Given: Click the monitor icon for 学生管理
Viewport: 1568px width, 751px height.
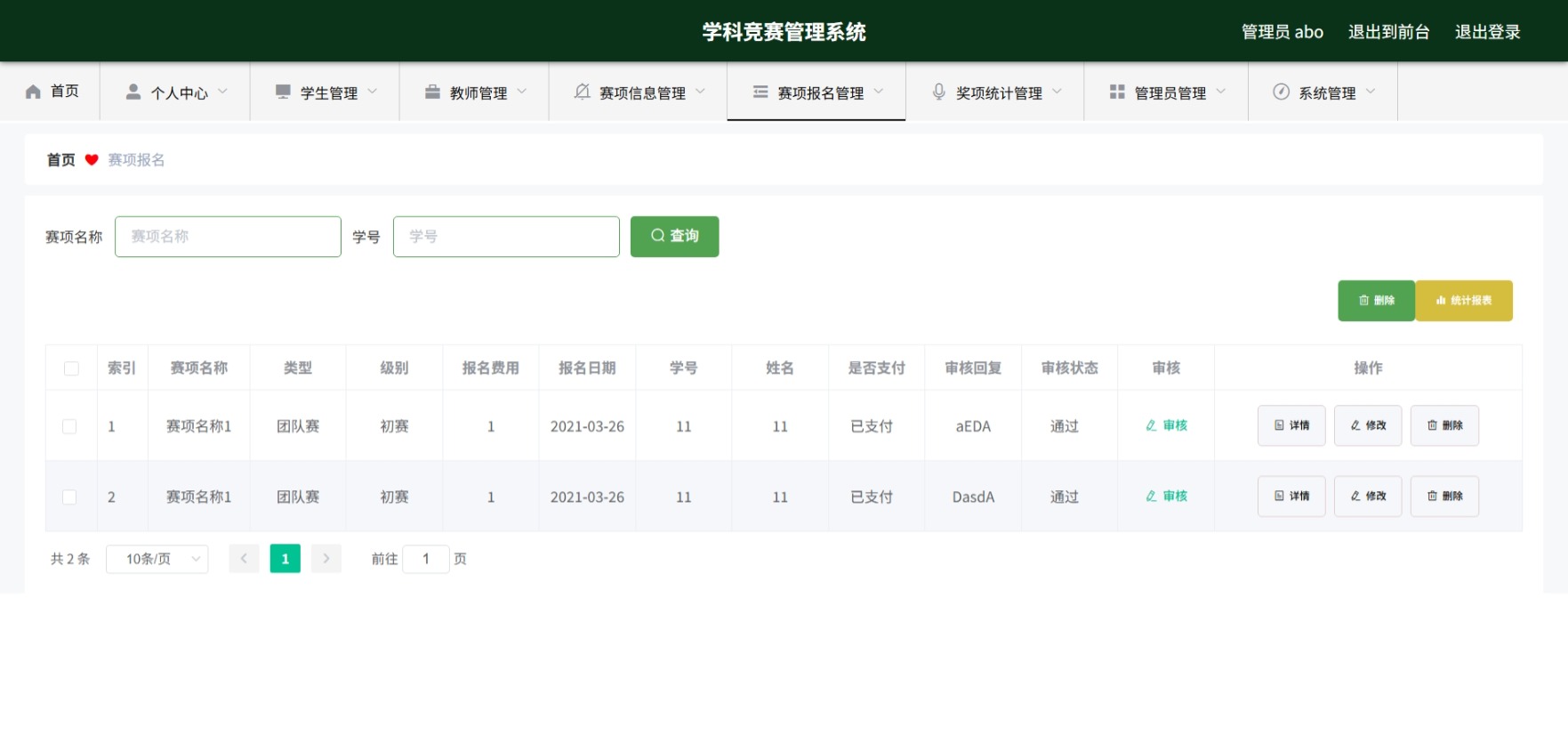Looking at the screenshot, I should tap(283, 92).
